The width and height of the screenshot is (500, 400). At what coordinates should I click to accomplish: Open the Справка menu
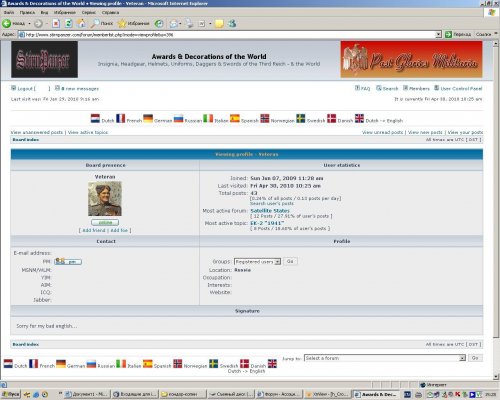[x=110, y=12]
